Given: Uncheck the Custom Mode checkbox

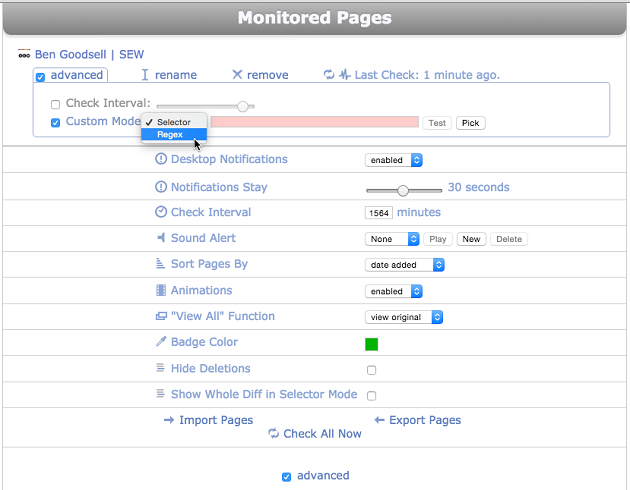Looking at the screenshot, I should point(55,122).
